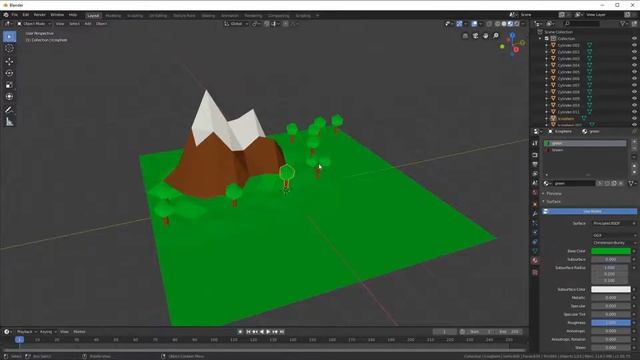Viewport: 640px width, 360px height.
Task: Click the Roughness value slider
Action: pos(611,323)
